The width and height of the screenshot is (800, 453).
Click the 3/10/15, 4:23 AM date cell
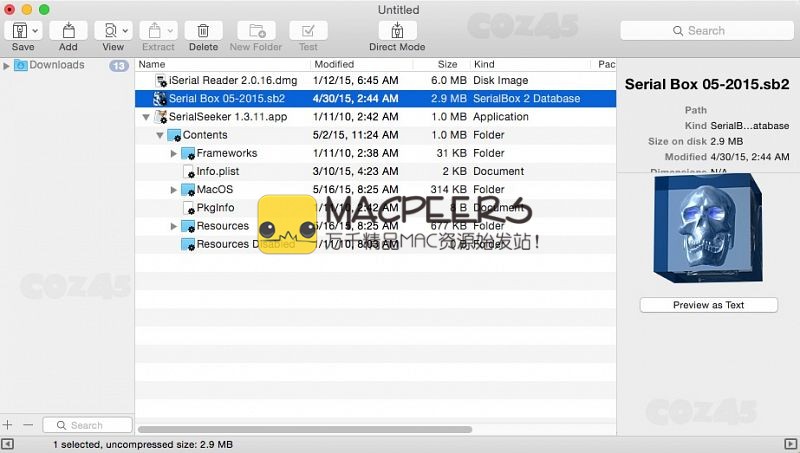click(356, 171)
